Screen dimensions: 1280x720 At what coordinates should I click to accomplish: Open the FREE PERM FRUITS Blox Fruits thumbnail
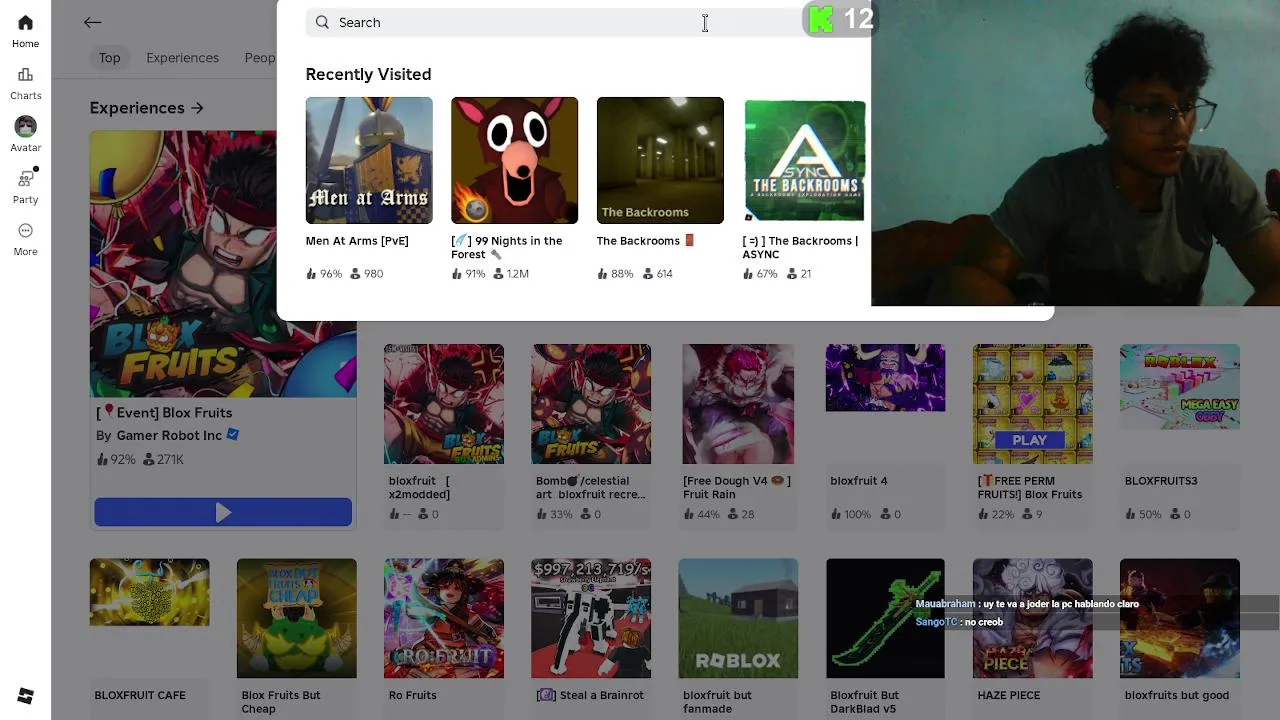point(1033,404)
